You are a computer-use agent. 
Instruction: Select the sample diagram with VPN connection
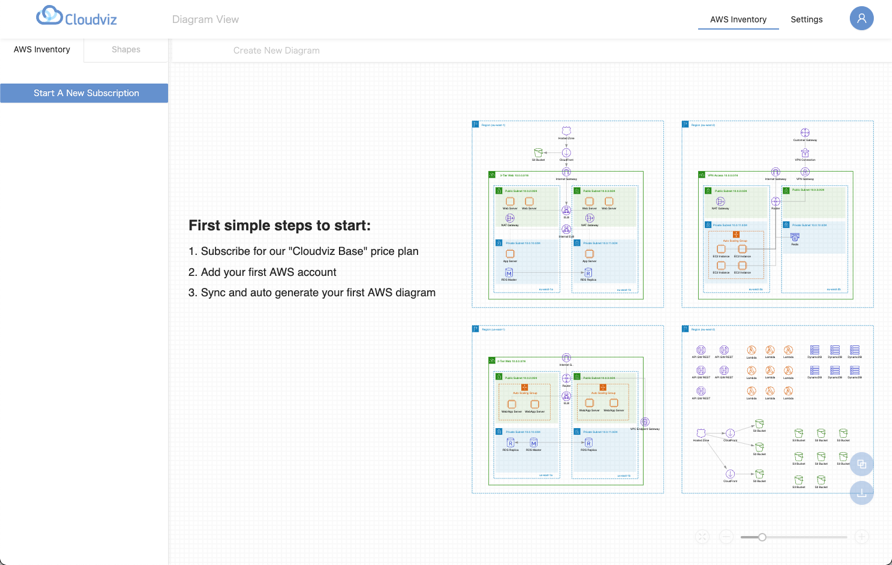(777, 214)
